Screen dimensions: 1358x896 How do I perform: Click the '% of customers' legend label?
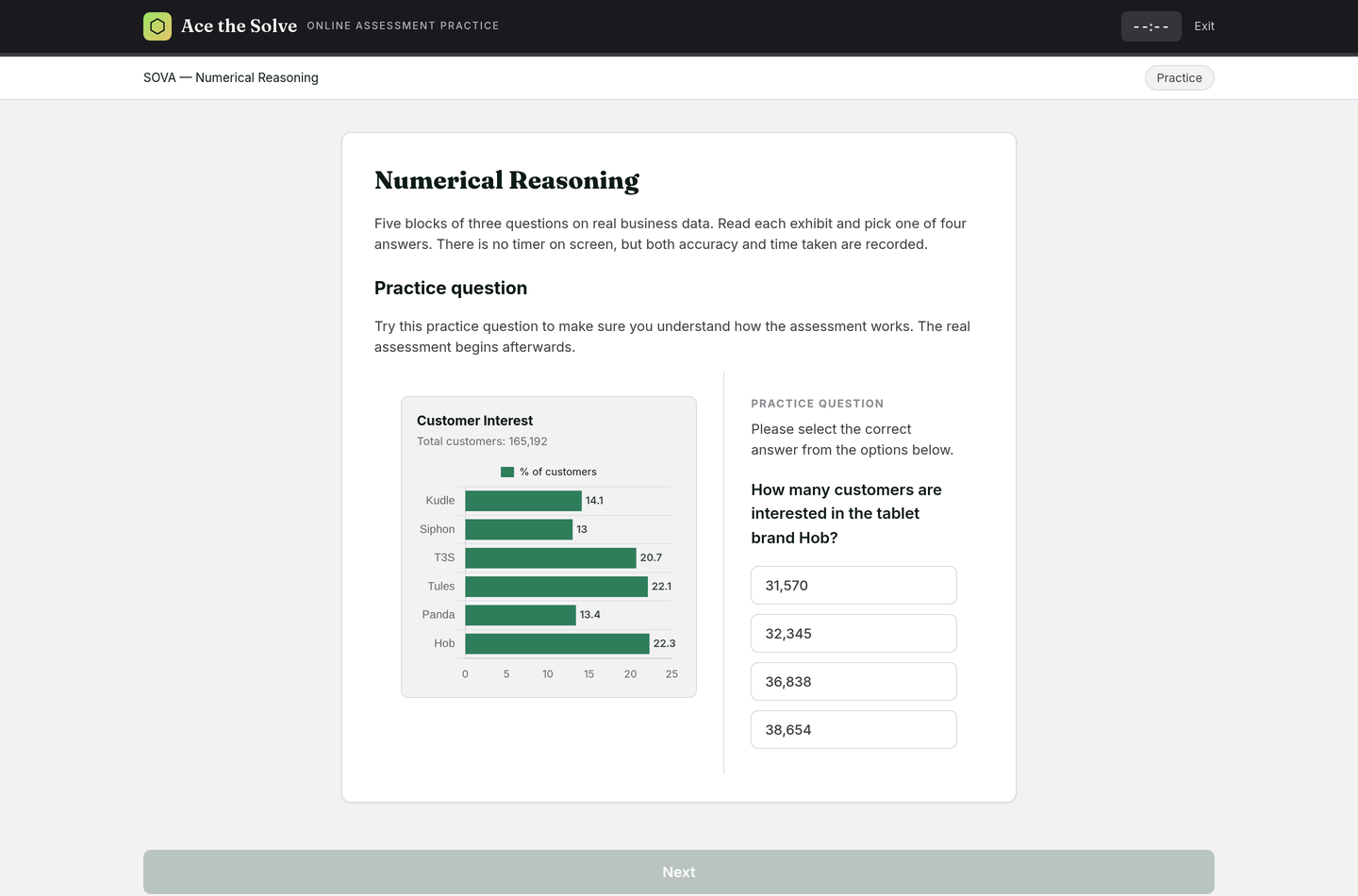558,472
